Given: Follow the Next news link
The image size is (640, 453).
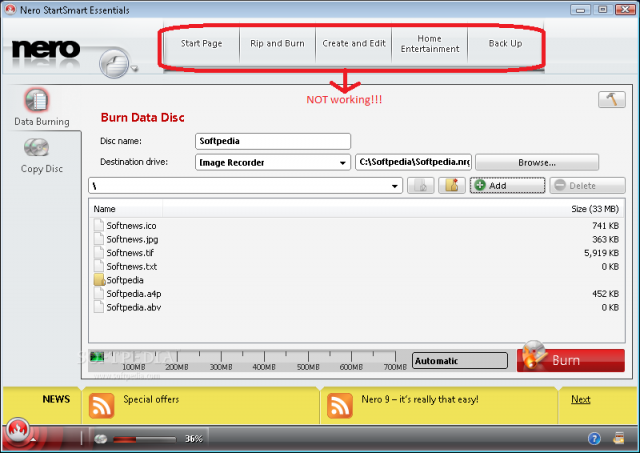Looking at the screenshot, I should point(581,399).
